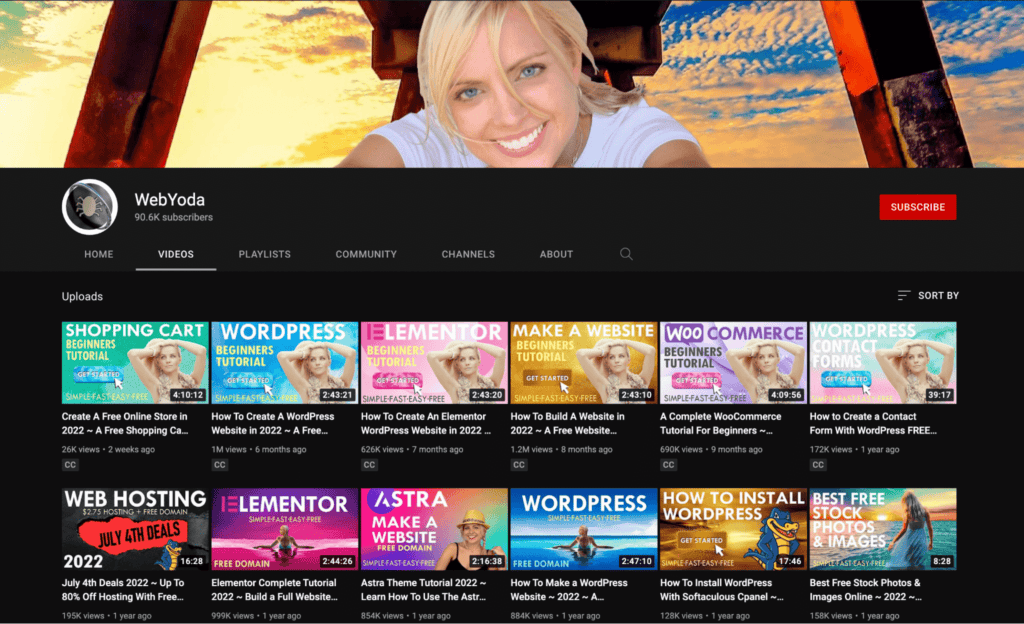Open the channel search magnifier icon
The width and height of the screenshot is (1024, 624).
point(626,254)
